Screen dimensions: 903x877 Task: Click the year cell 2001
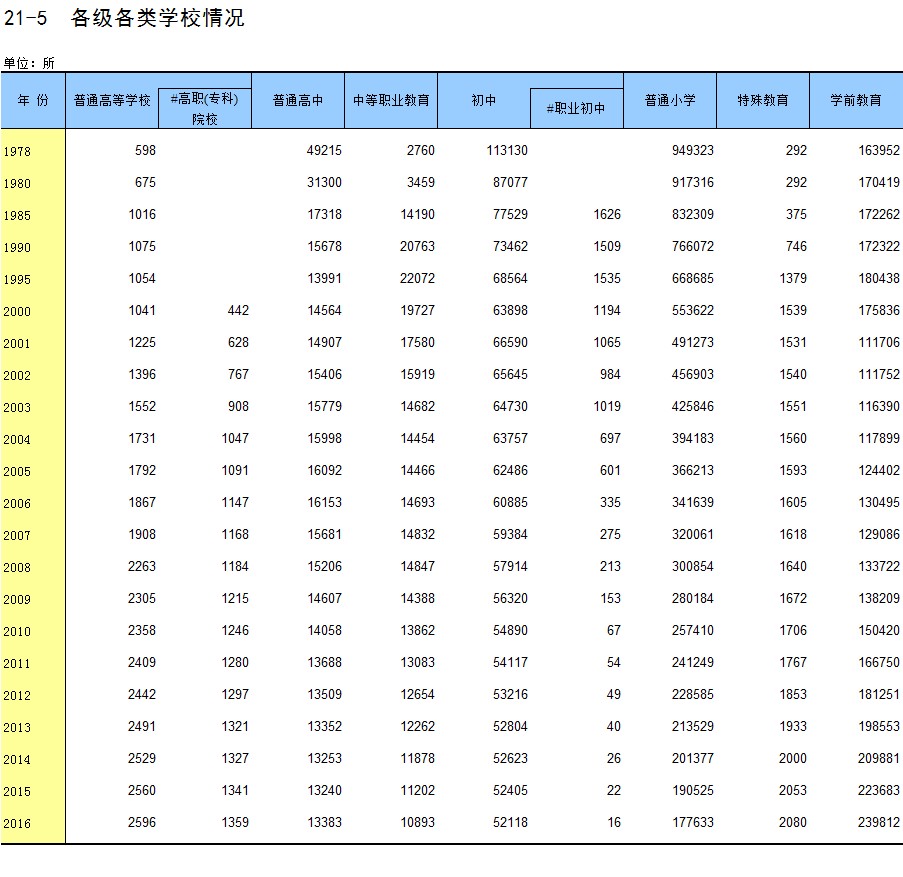pyautogui.click(x=17, y=344)
